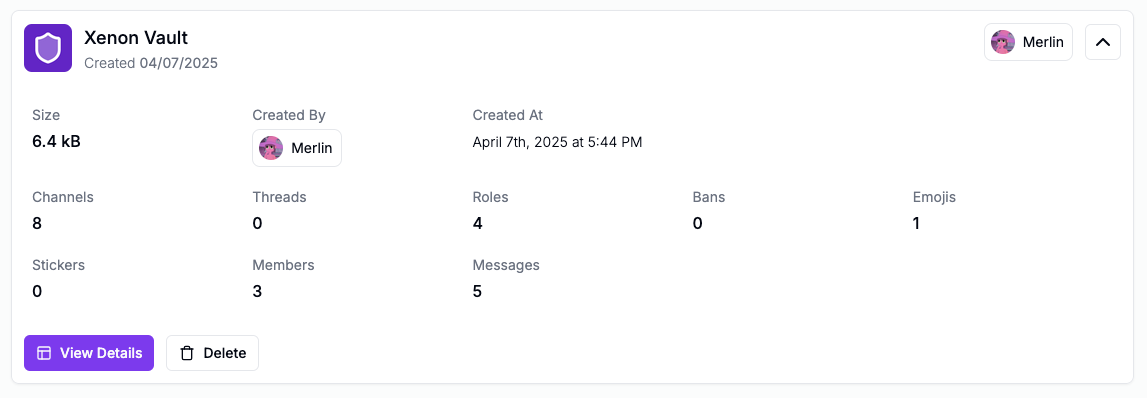Viewport: 1147px width, 398px height.
Task: Delete the Xenon Vault backup
Action: [212, 353]
